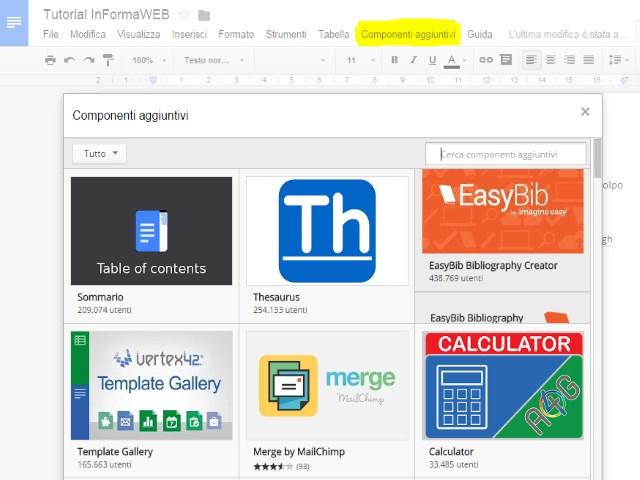Open the Thesaurus add-on thumbnail
Image resolution: width=640 pixels, height=480 pixels.
coord(327,231)
